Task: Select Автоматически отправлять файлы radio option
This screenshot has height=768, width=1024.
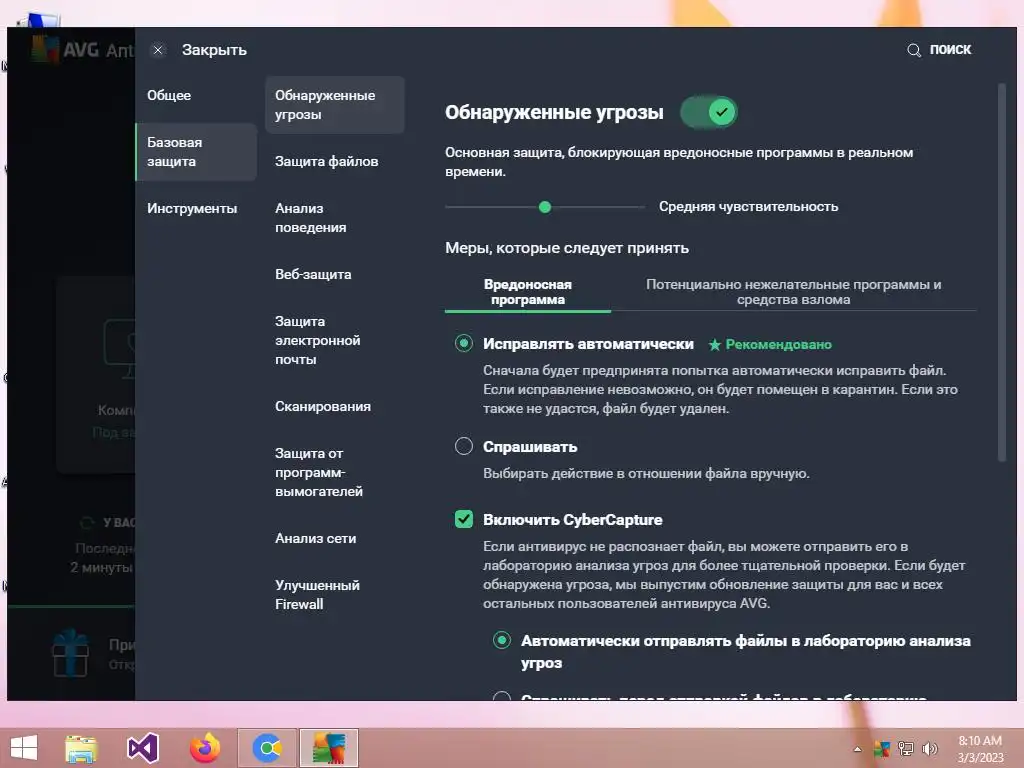Action: [502, 640]
